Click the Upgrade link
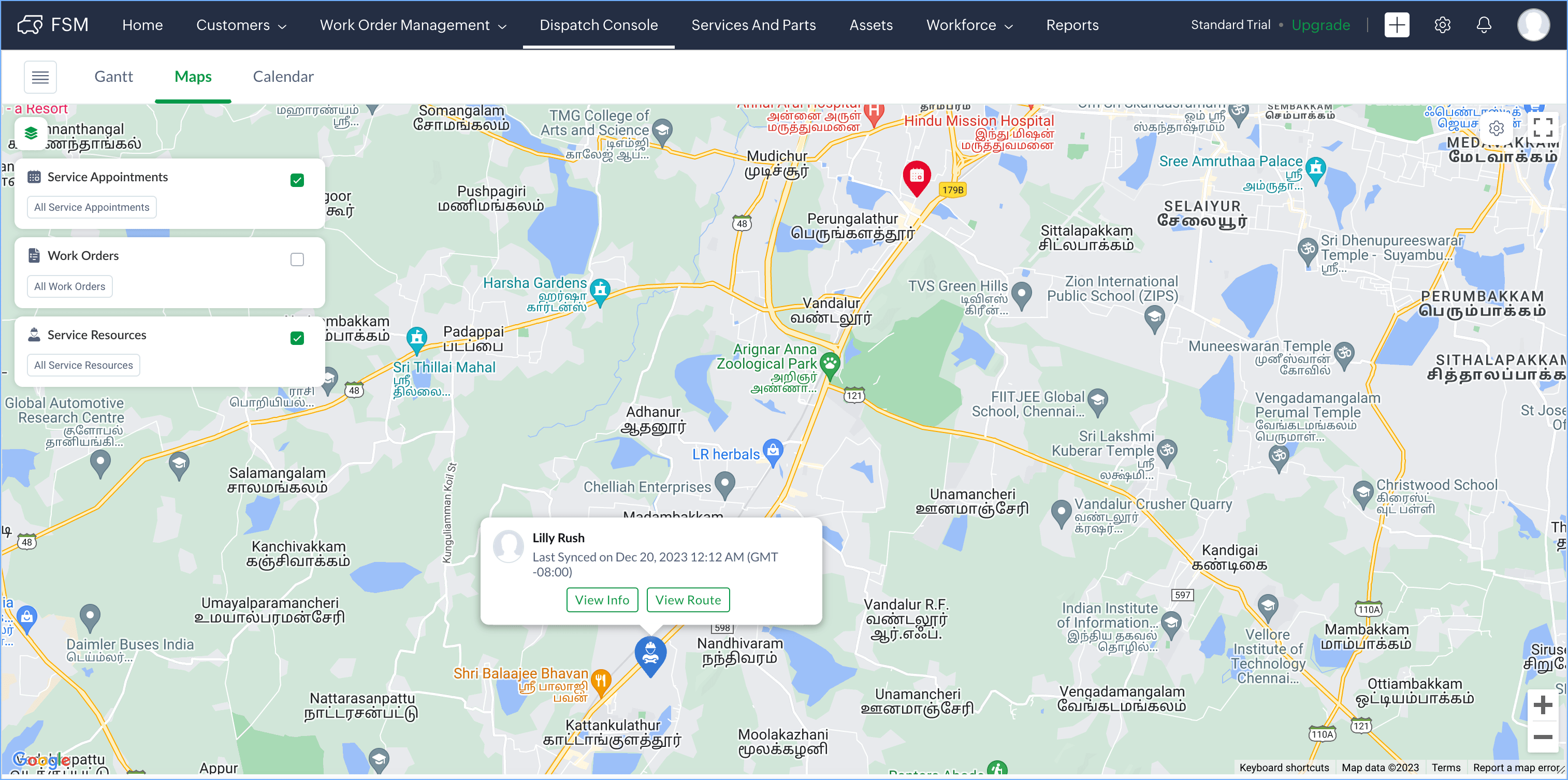The image size is (1568, 780). point(1320,25)
